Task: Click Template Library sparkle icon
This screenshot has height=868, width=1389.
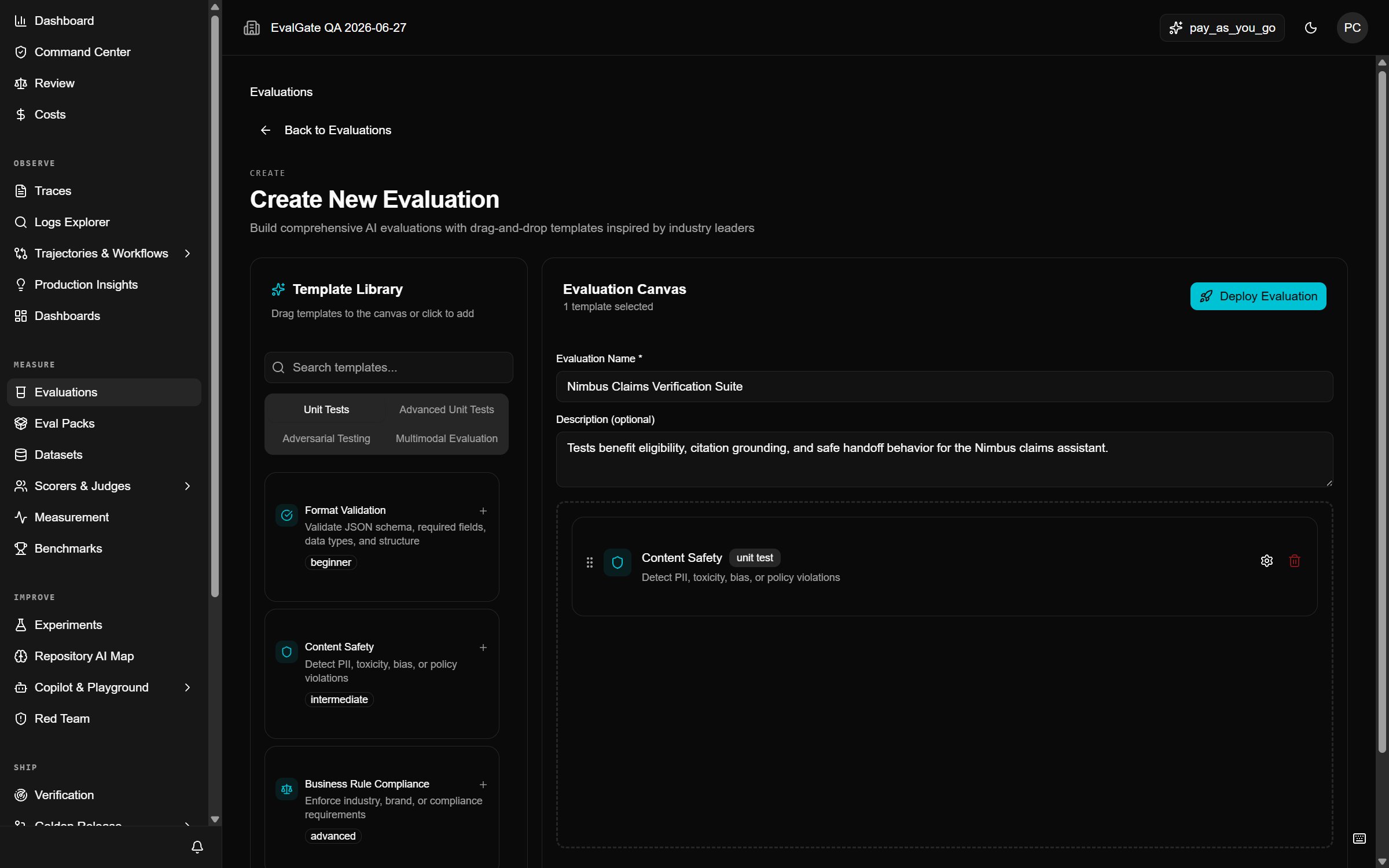Action: pyautogui.click(x=278, y=289)
